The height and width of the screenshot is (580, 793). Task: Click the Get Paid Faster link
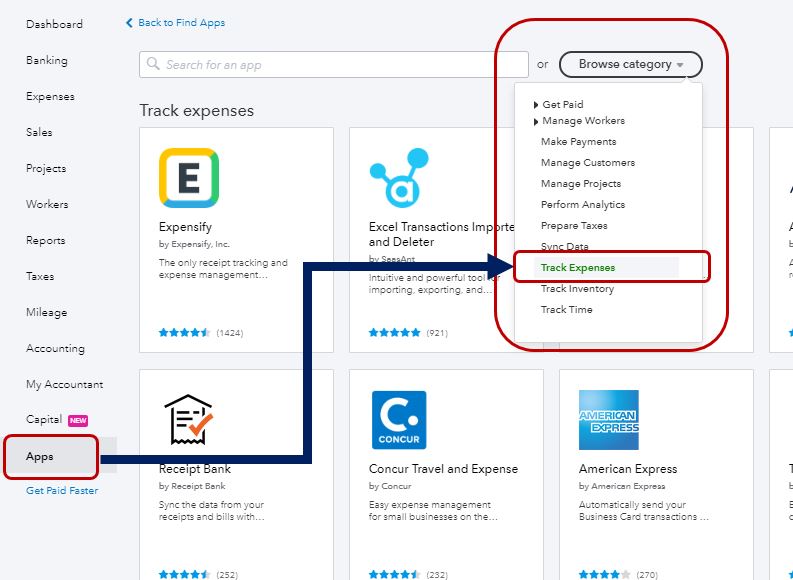tap(62, 490)
